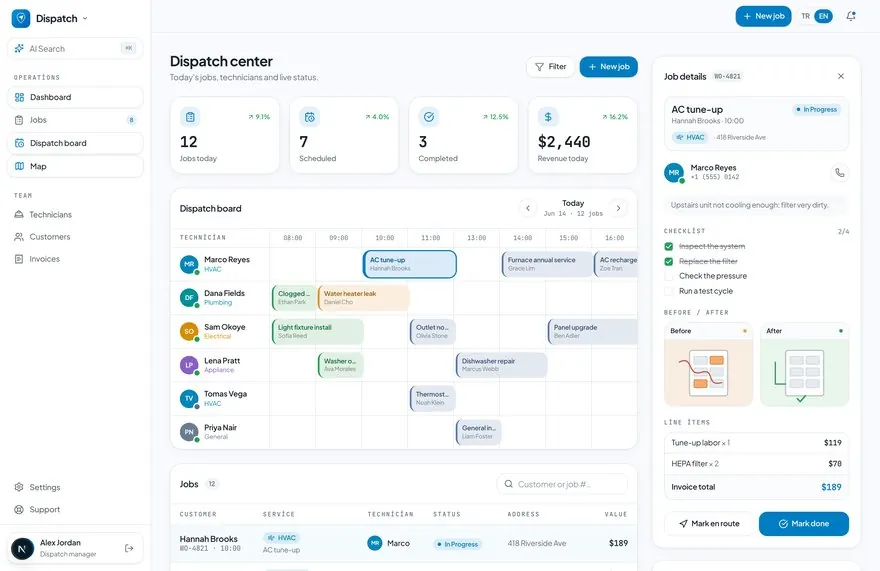Click the Completed checkmark icon

tap(429, 117)
